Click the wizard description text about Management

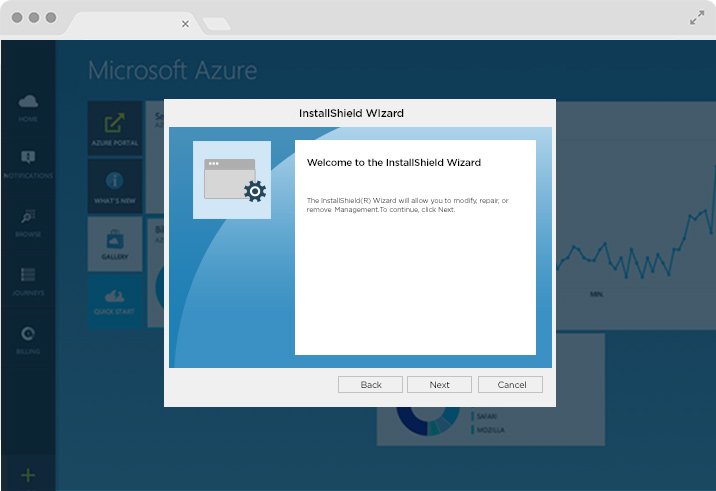coord(407,205)
